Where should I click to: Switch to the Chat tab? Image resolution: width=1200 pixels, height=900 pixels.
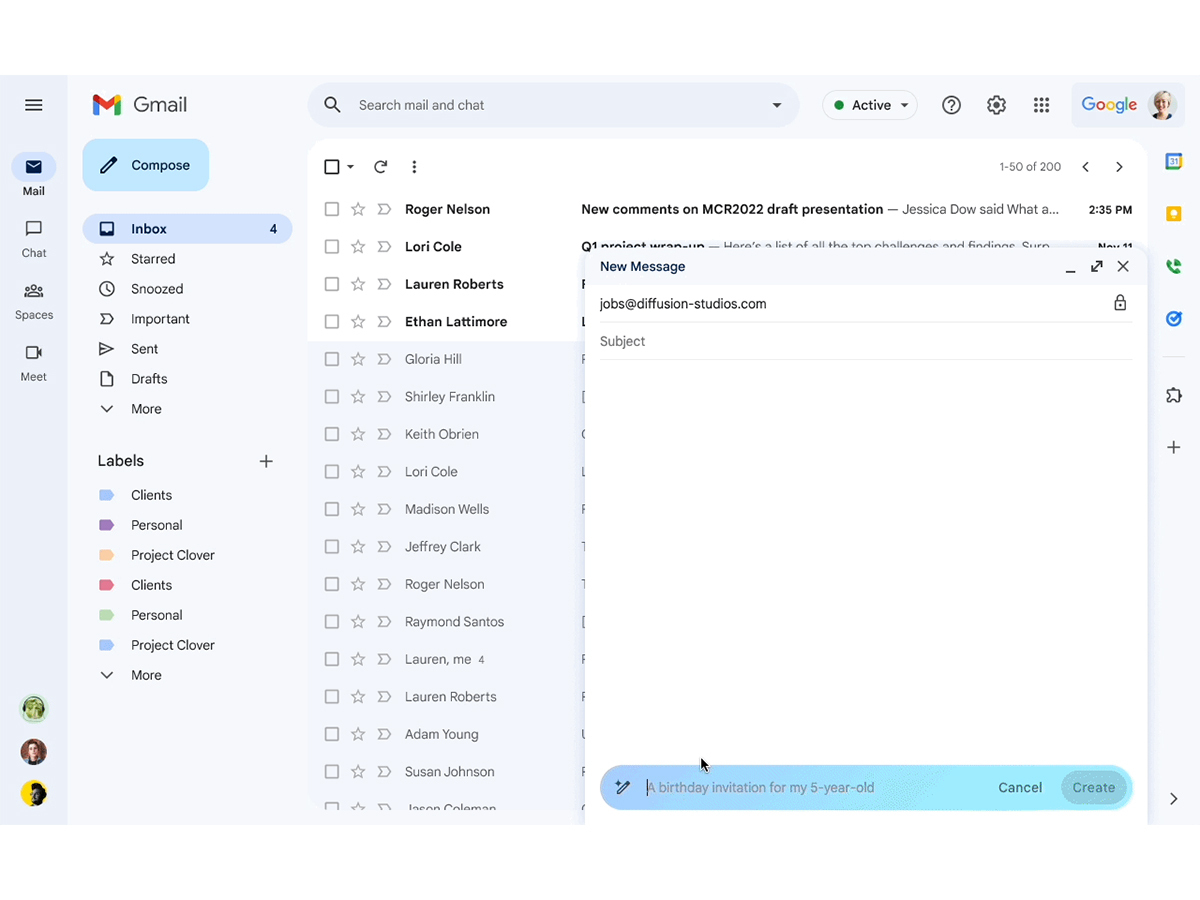click(x=34, y=238)
